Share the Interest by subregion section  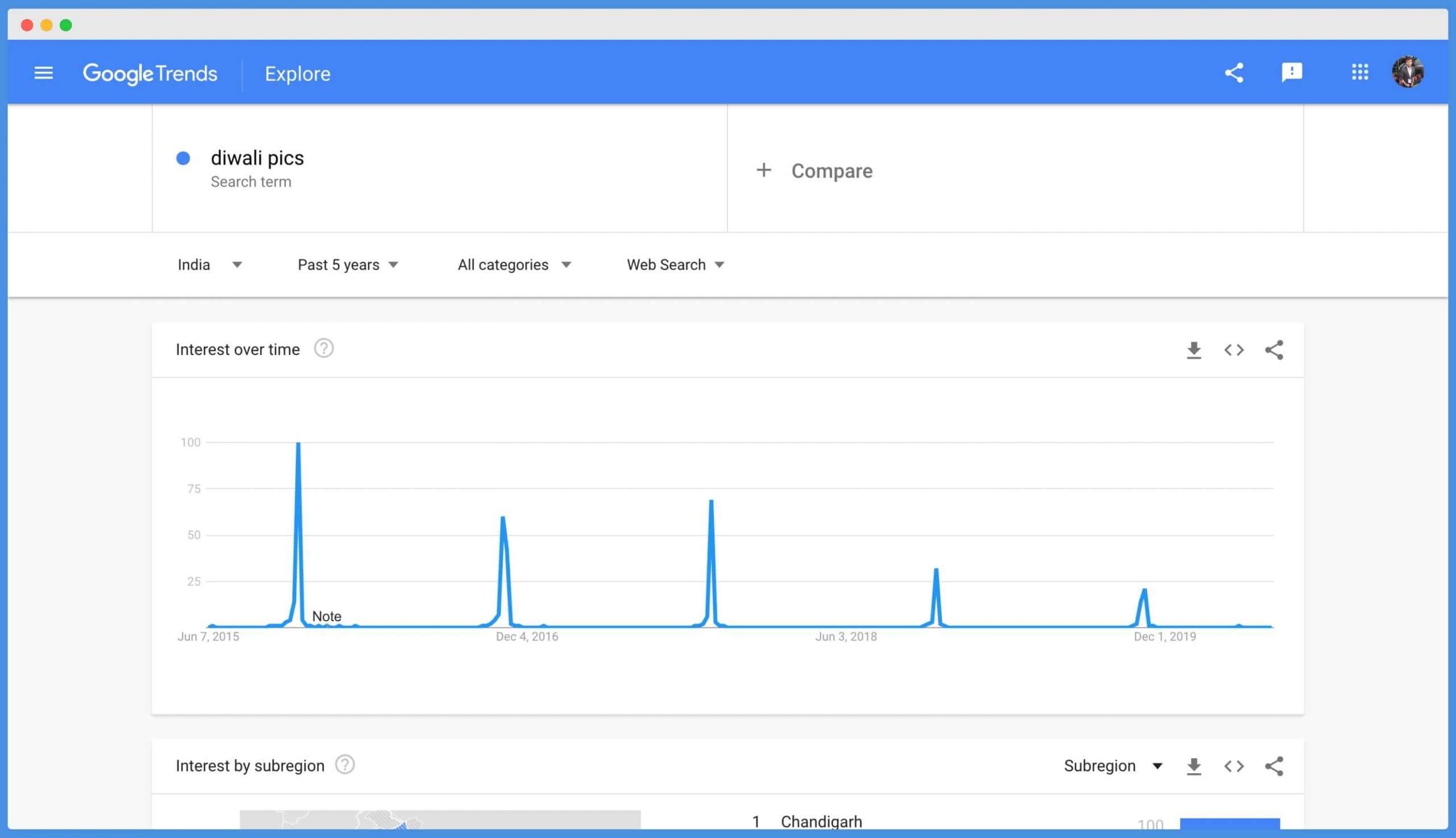coord(1273,766)
